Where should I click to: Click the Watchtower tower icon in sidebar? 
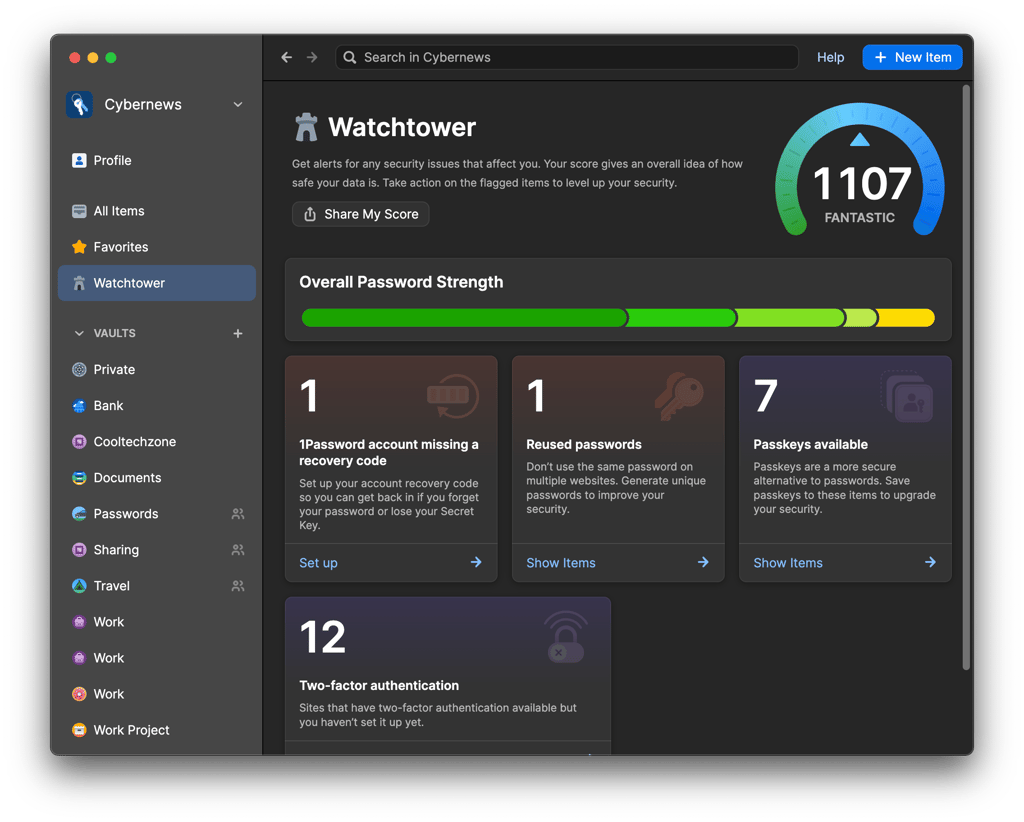click(79, 283)
